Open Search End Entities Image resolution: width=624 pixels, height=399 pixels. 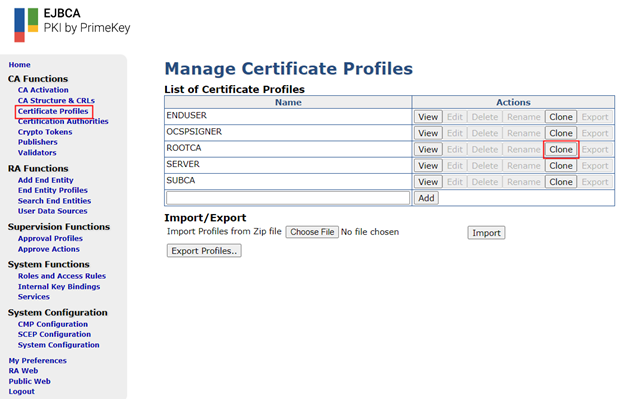point(54,201)
